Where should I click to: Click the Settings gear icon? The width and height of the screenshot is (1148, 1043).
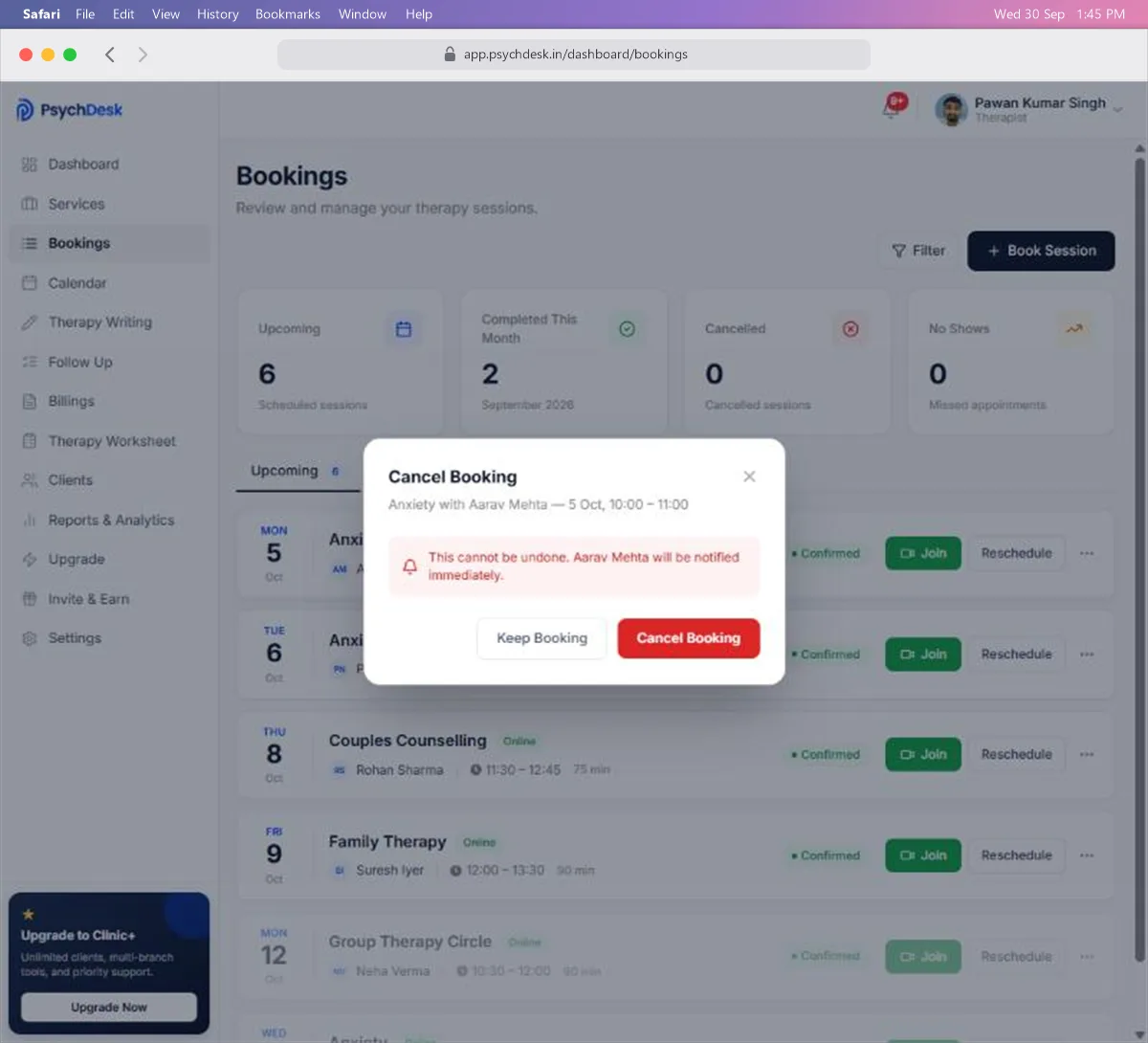(x=30, y=638)
